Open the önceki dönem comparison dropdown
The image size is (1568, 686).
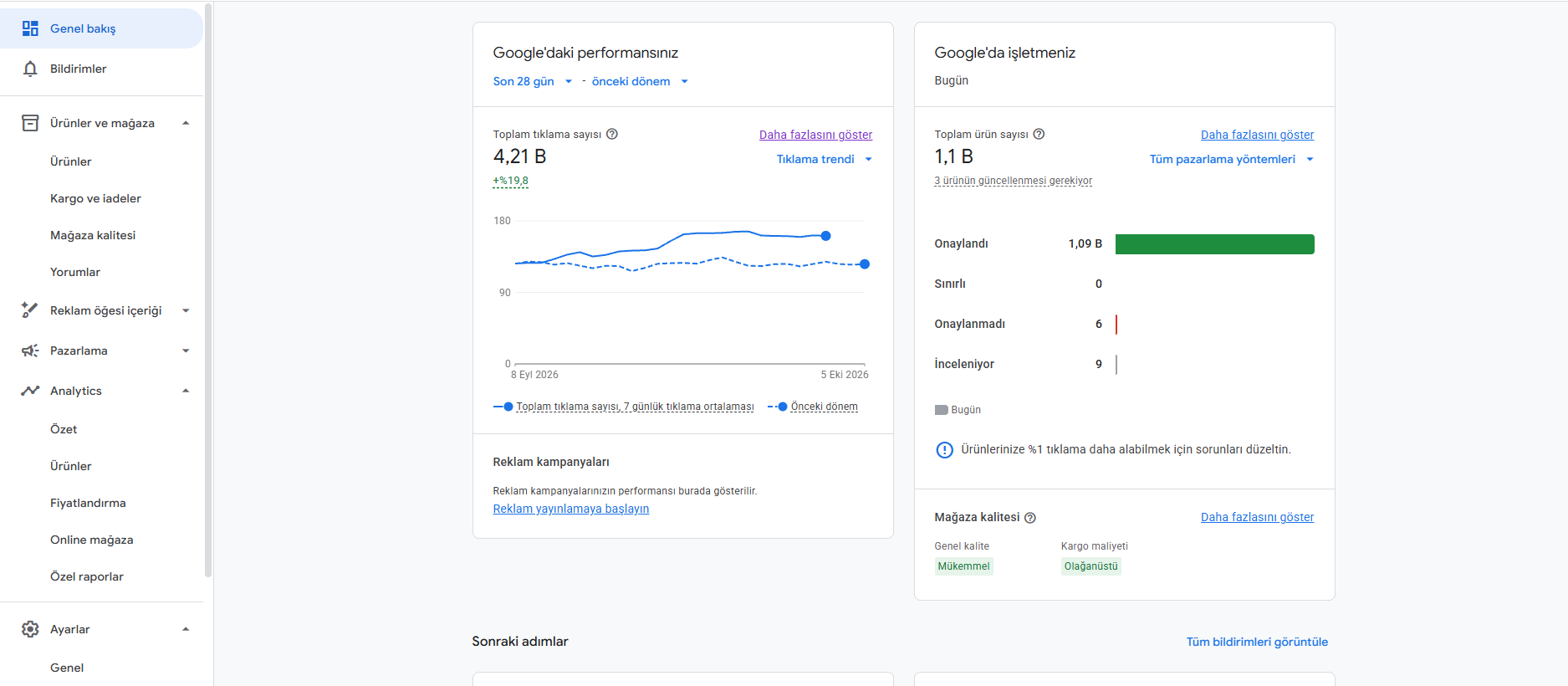640,81
